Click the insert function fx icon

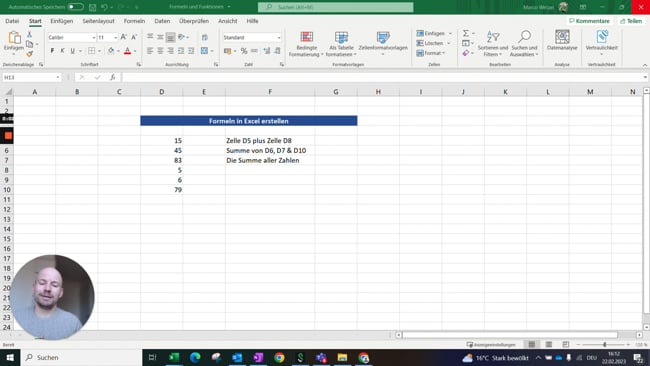coord(112,78)
